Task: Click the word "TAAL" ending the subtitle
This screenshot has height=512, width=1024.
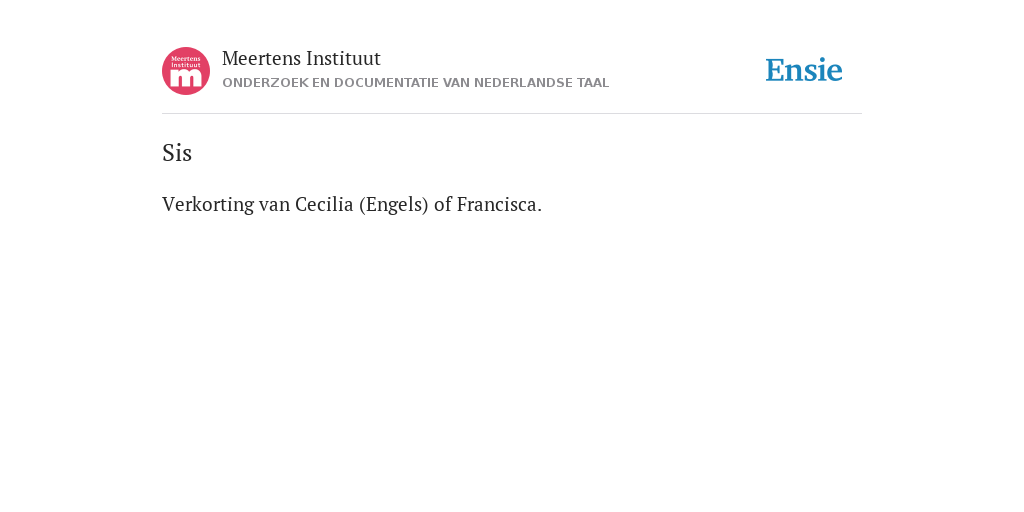Action: (593, 83)
